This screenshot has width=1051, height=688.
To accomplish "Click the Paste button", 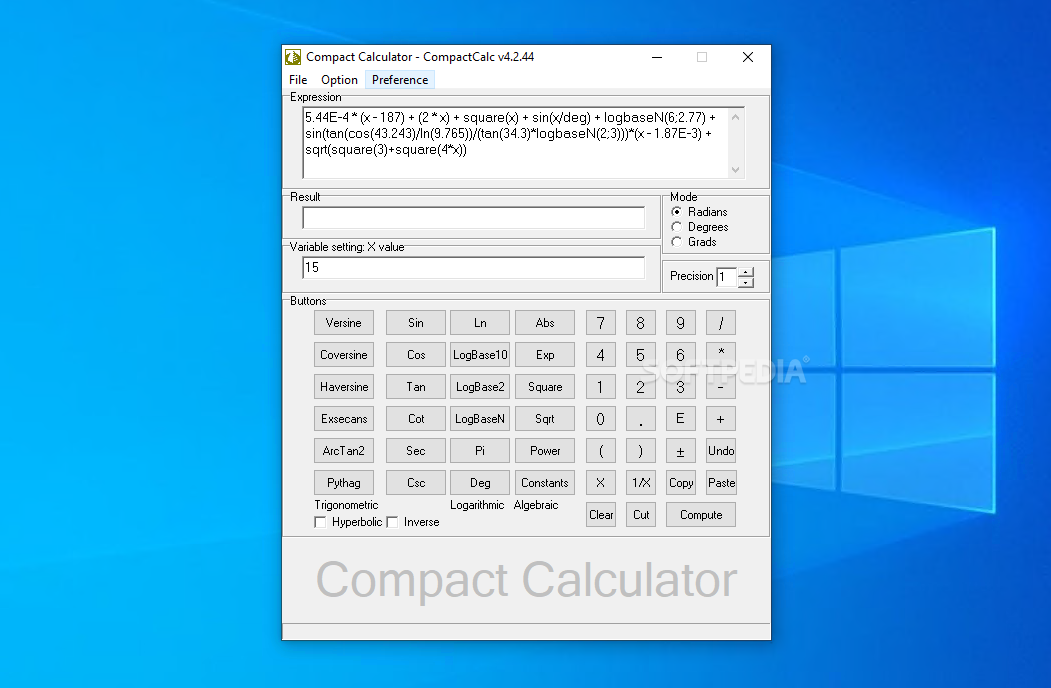I will [721, 483].
